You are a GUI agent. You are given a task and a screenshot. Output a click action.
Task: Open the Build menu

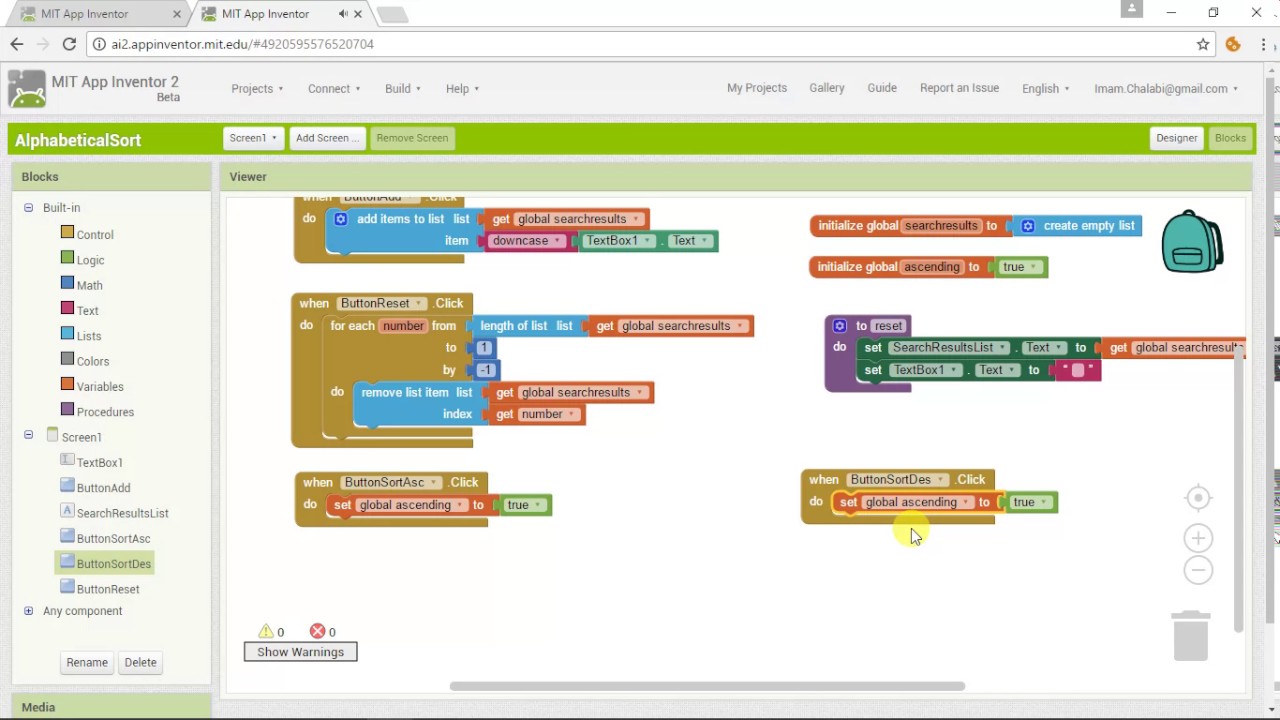point(403,89)
